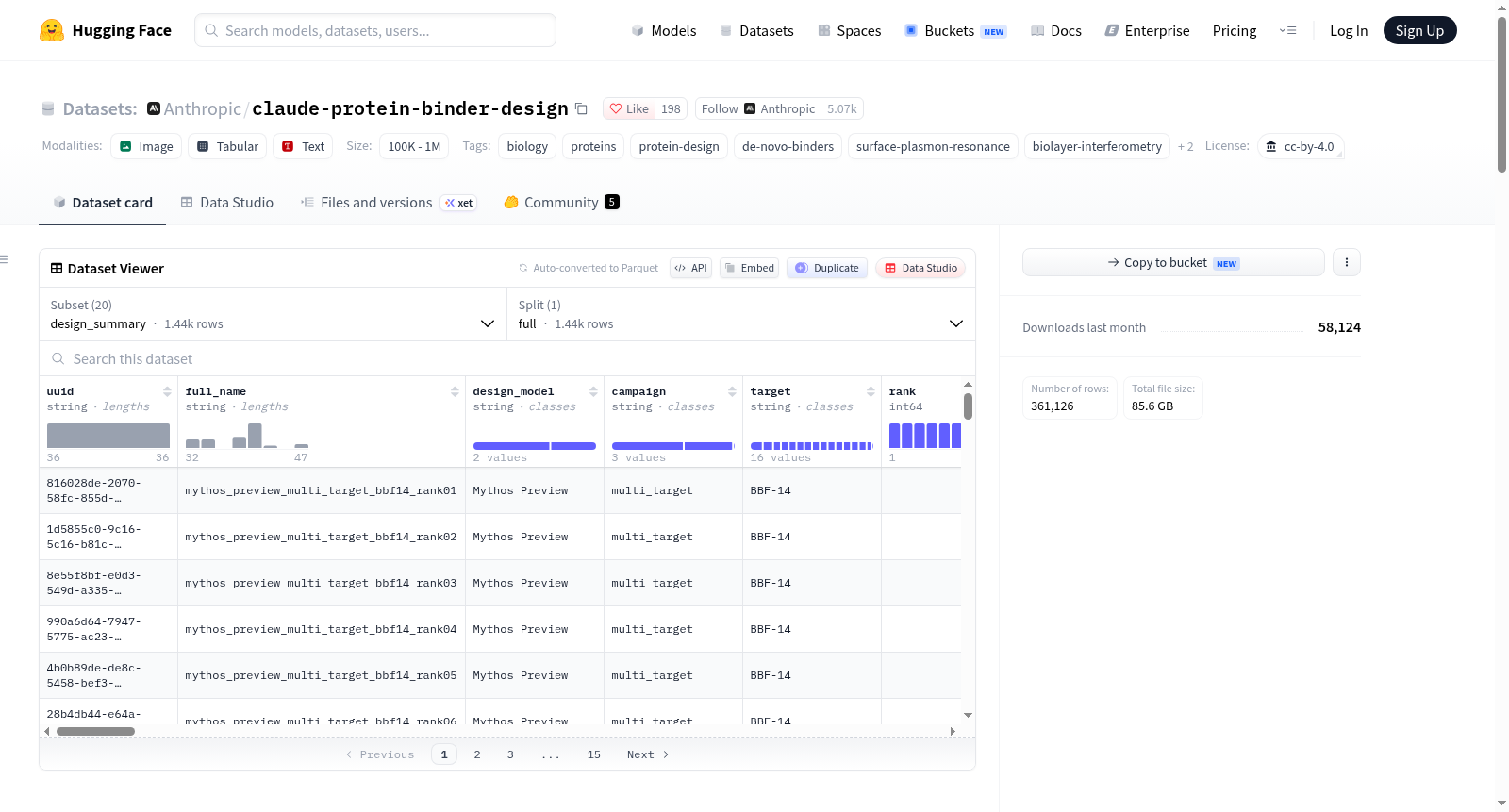Click the Dataset Viewer table icon

(x=57, y=269)
